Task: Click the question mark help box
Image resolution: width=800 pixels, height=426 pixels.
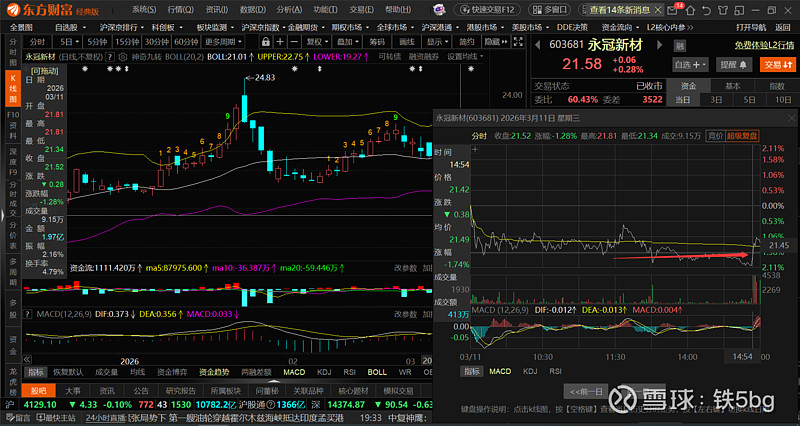Action: 110,57
